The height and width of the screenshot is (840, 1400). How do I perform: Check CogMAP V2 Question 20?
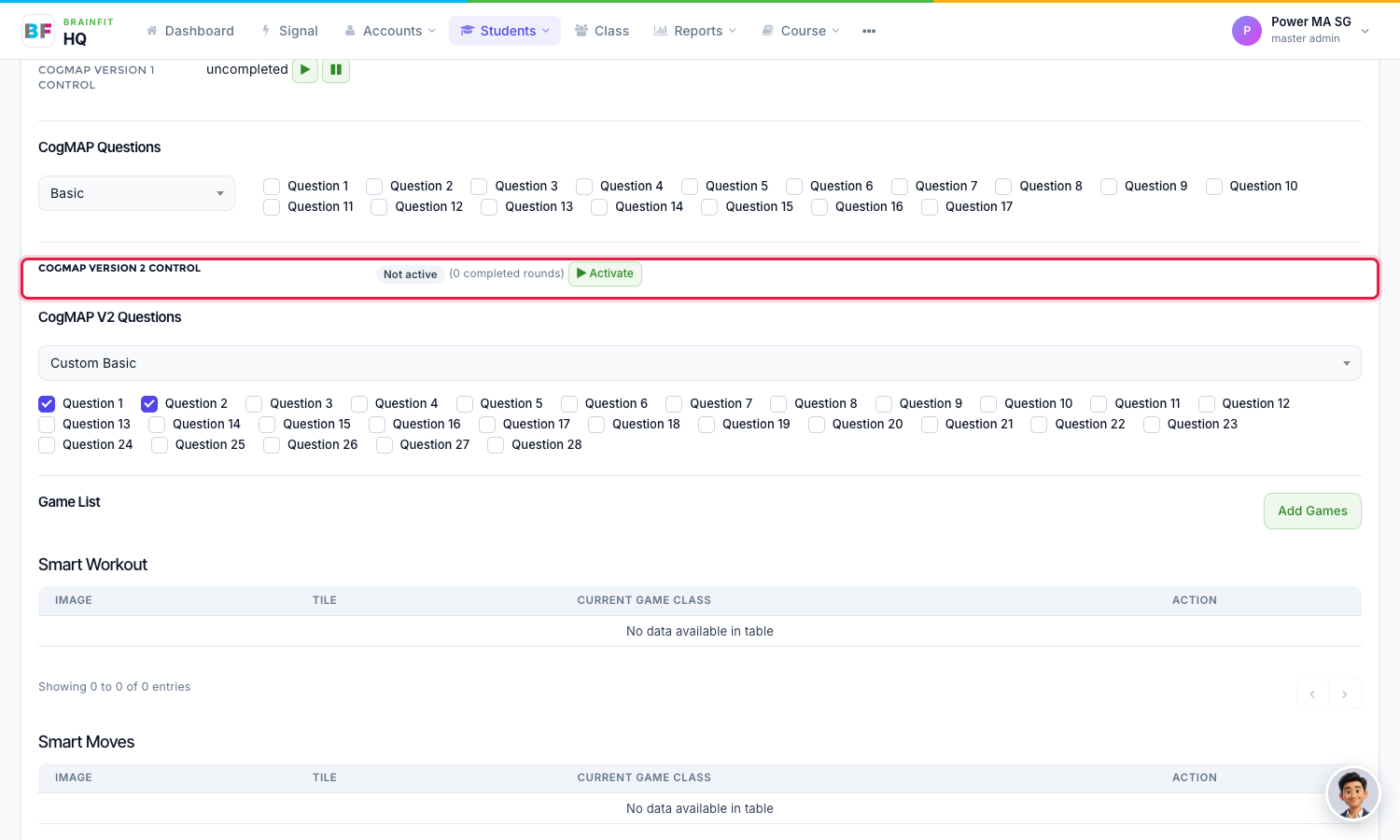817,425
